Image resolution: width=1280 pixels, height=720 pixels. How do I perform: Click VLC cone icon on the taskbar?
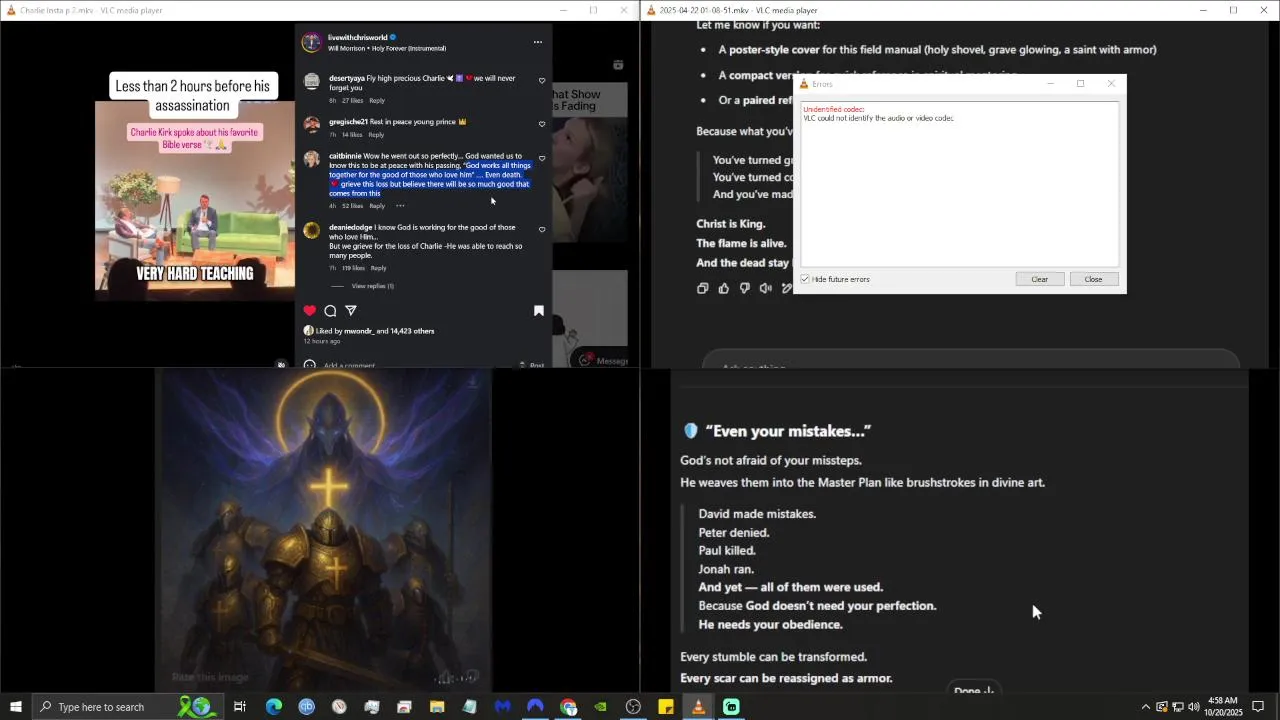698,707
